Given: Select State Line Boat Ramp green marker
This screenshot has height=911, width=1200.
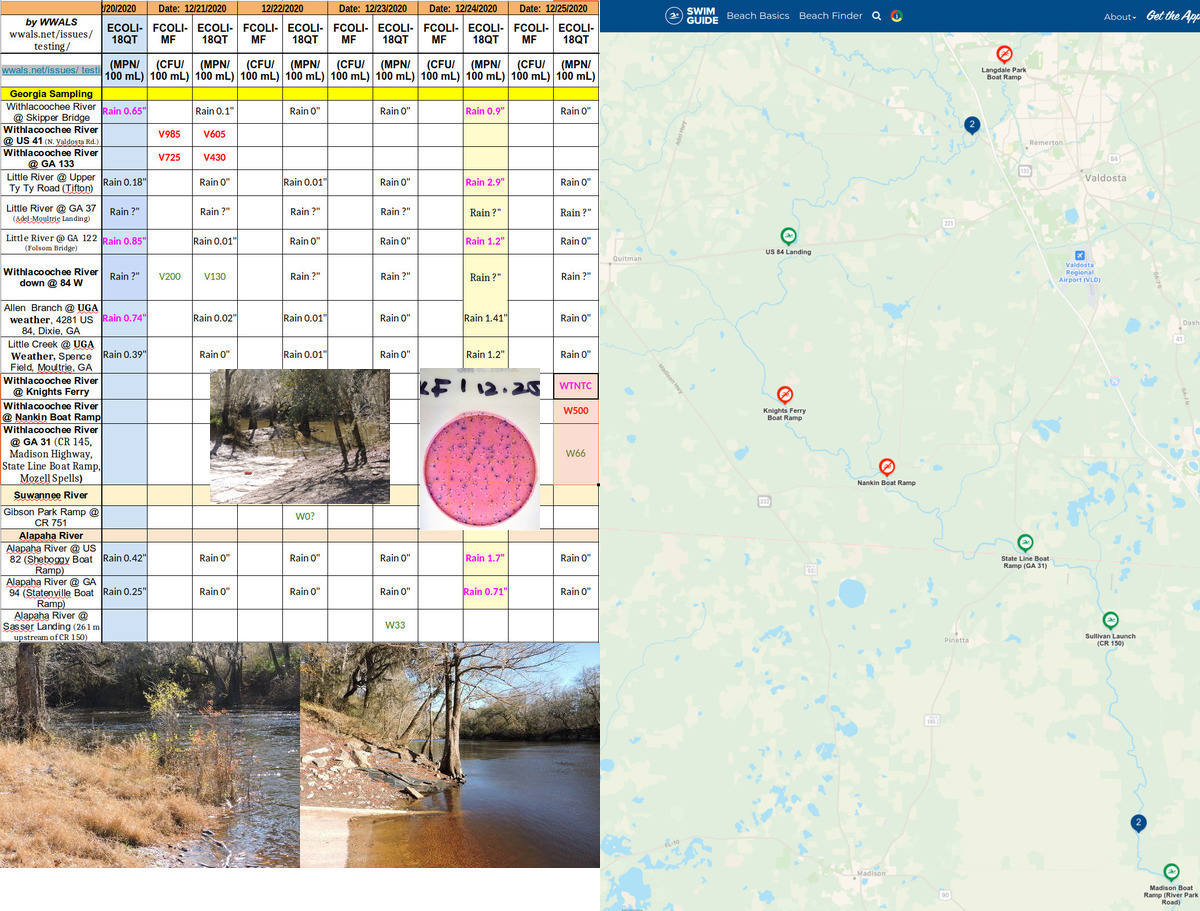Looking at the screenshot, I should [1025, 542].
